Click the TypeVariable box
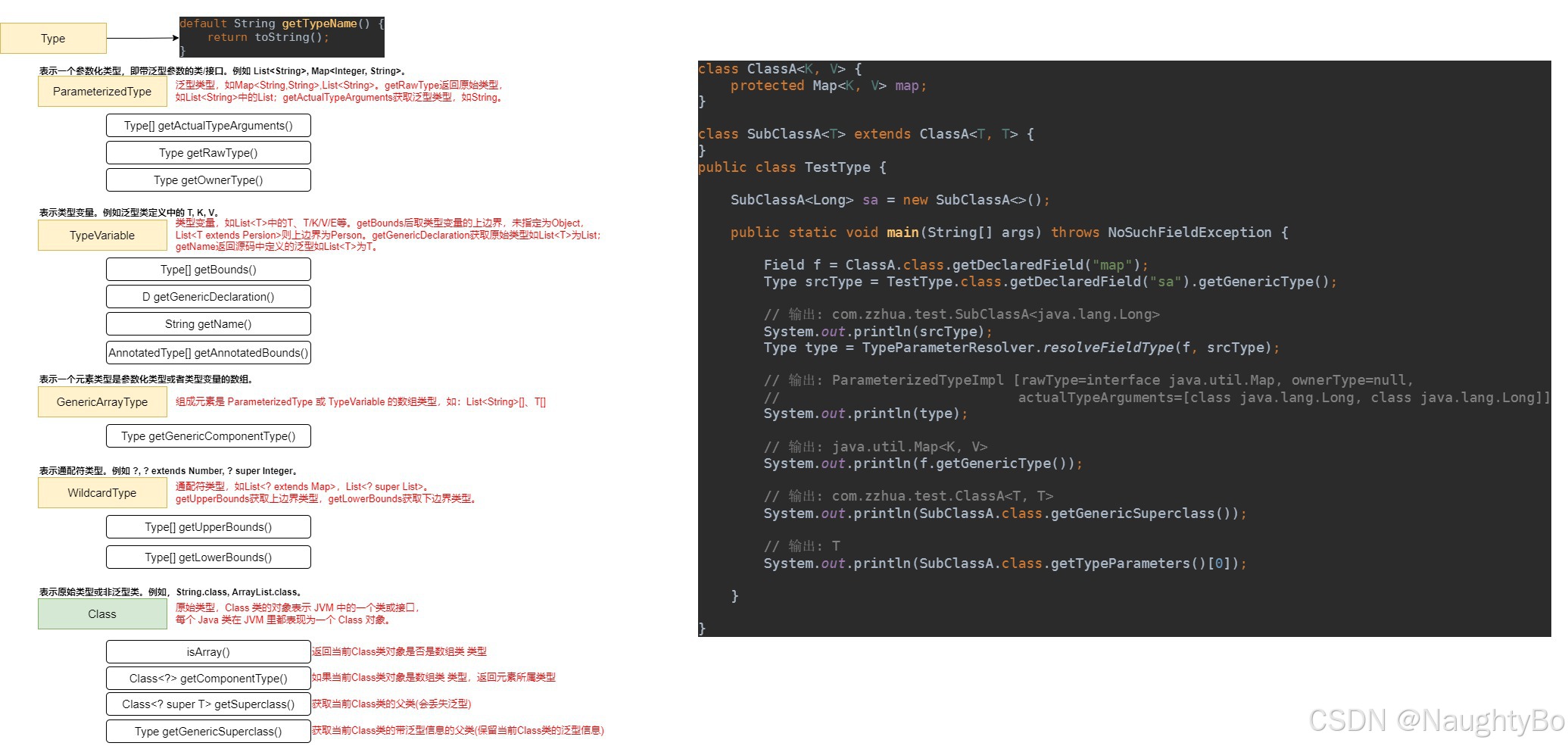1568x746 pixels. 102,235
